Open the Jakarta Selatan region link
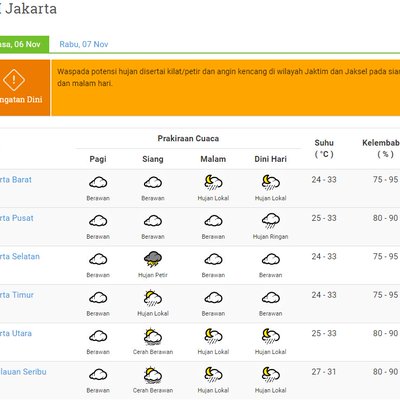The image size is (400, 400). pos(20,256)
